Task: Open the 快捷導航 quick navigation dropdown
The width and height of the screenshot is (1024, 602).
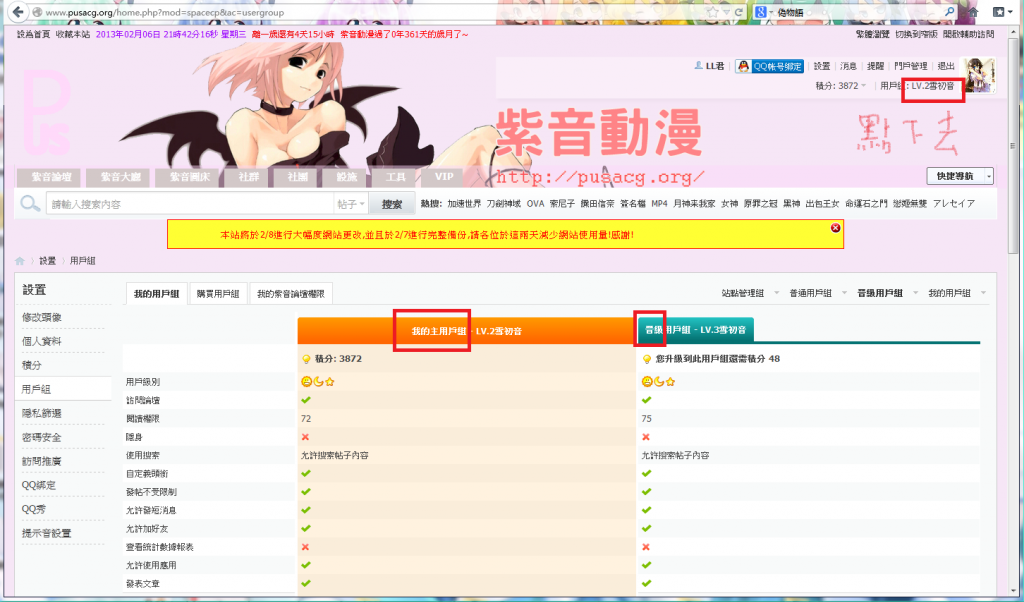Action: 959,175
